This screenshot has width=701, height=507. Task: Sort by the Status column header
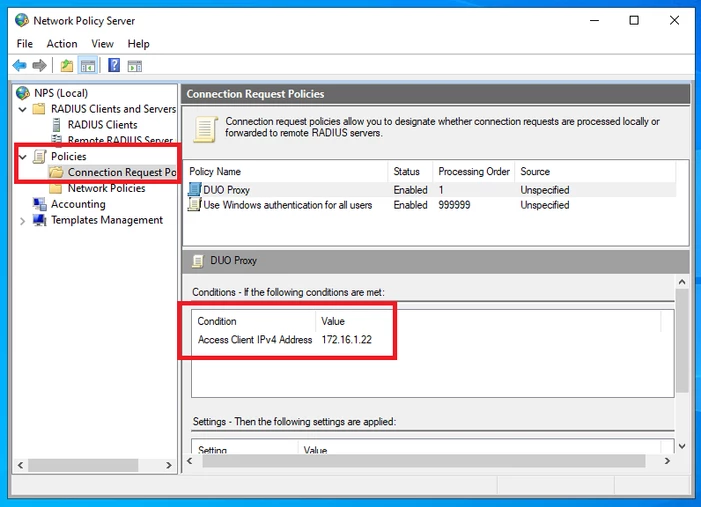(x=410, y=172)
